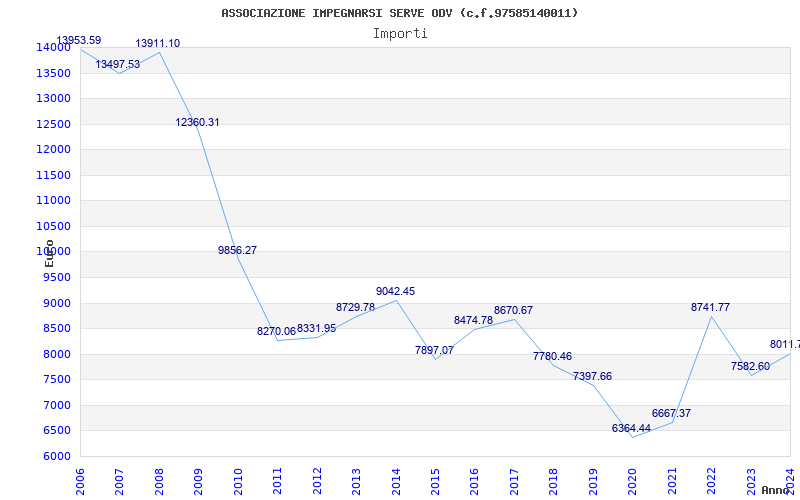The image size is (800, 500).
Task: Click the data label 13911.10
Action: [158, 43]
